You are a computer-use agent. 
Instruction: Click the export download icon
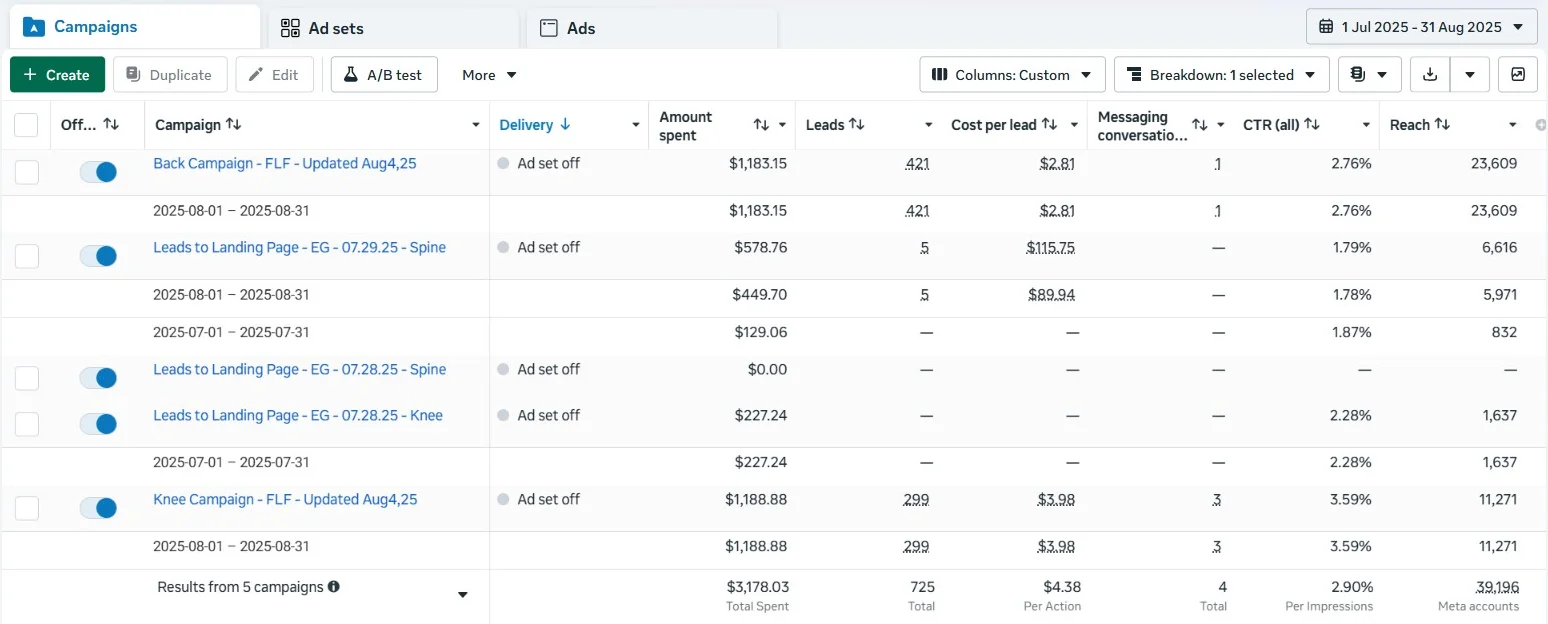coord(1430,75)
